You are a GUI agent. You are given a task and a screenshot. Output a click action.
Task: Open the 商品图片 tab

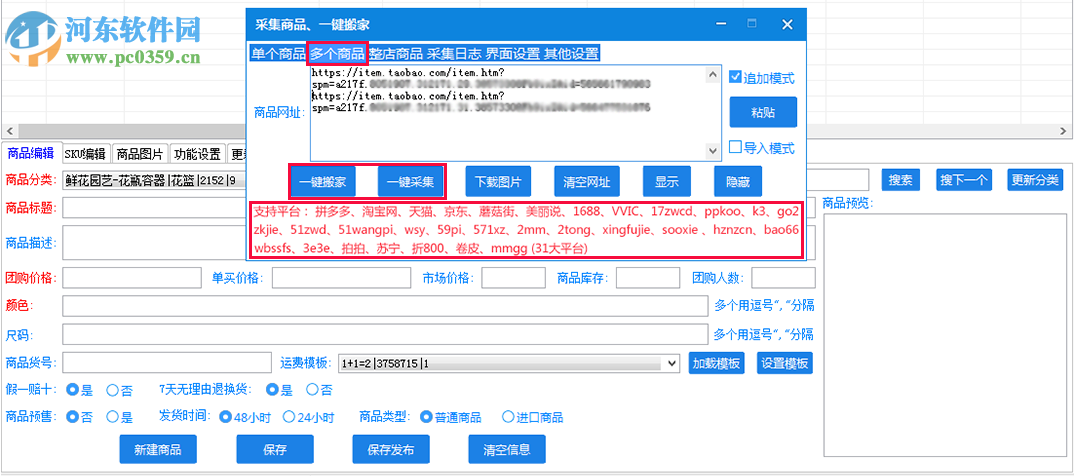click(x=140, y=154)
